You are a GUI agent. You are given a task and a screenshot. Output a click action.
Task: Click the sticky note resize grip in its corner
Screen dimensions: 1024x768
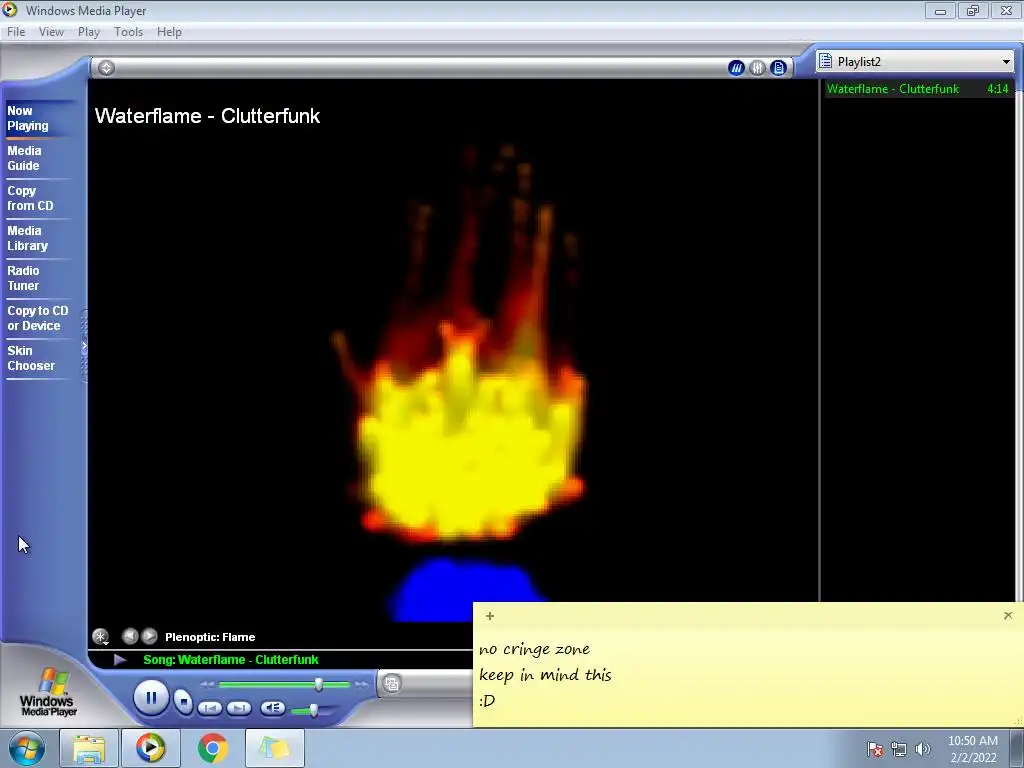pos(1017,721)
